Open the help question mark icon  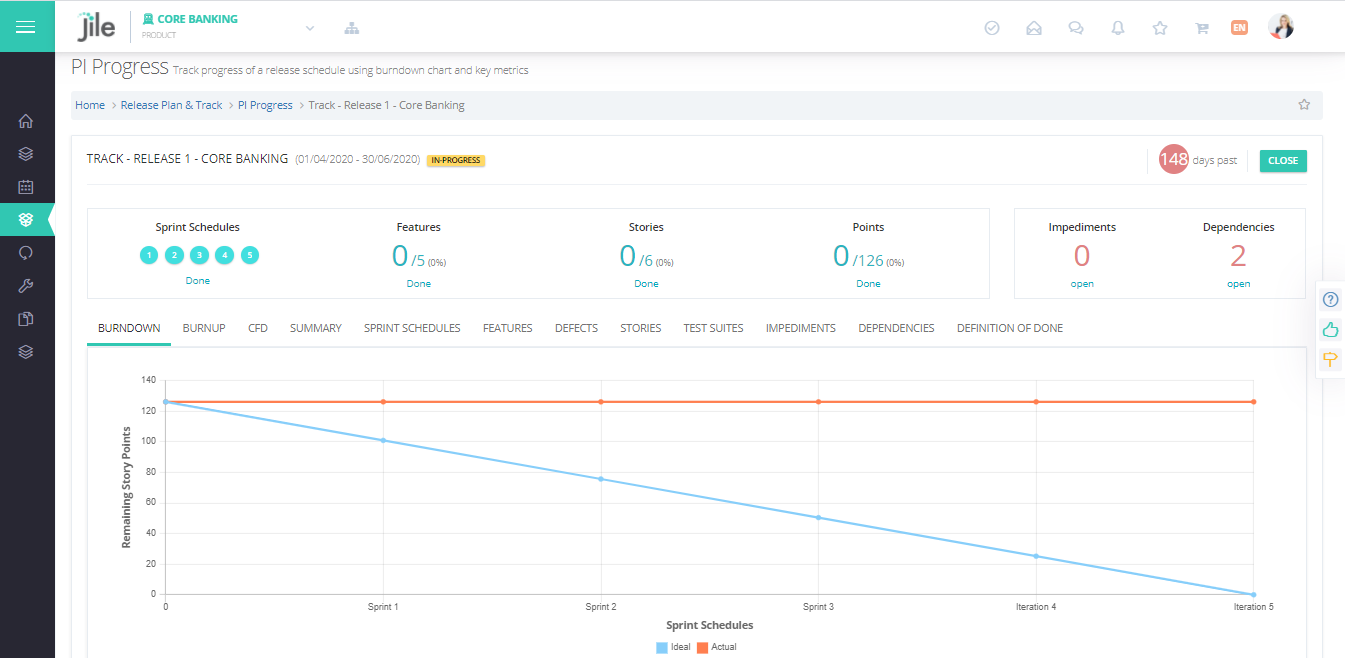pyautogui.click(x=1330, y=300)
